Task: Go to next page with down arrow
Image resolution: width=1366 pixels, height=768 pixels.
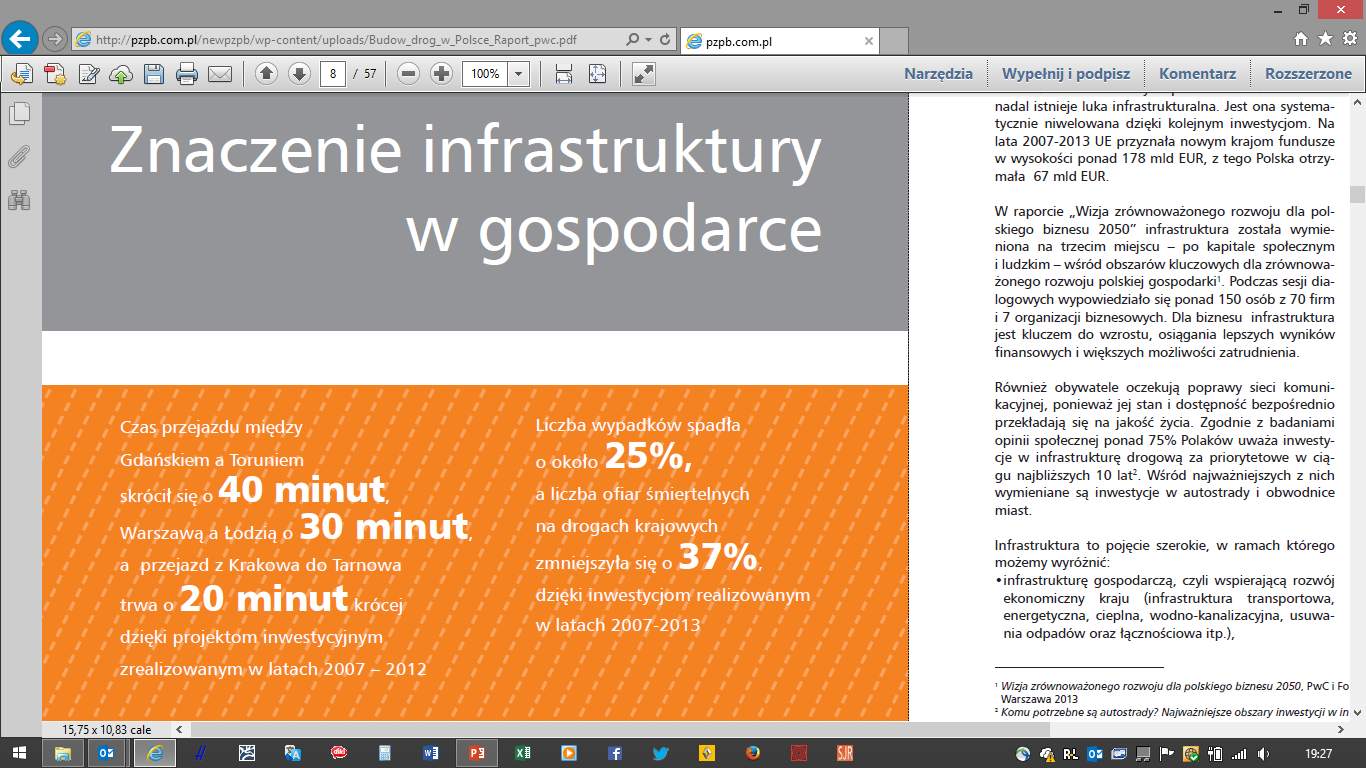Action: point(299,73)
